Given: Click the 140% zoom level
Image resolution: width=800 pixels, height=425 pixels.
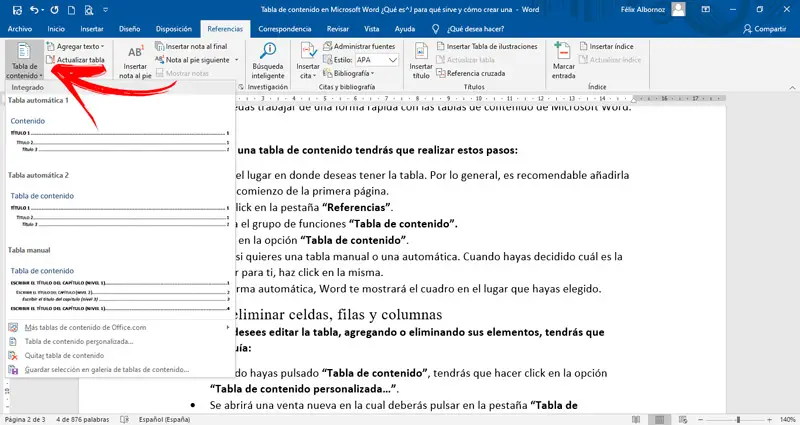Looking at the screenshot, I should coord(788,419).
